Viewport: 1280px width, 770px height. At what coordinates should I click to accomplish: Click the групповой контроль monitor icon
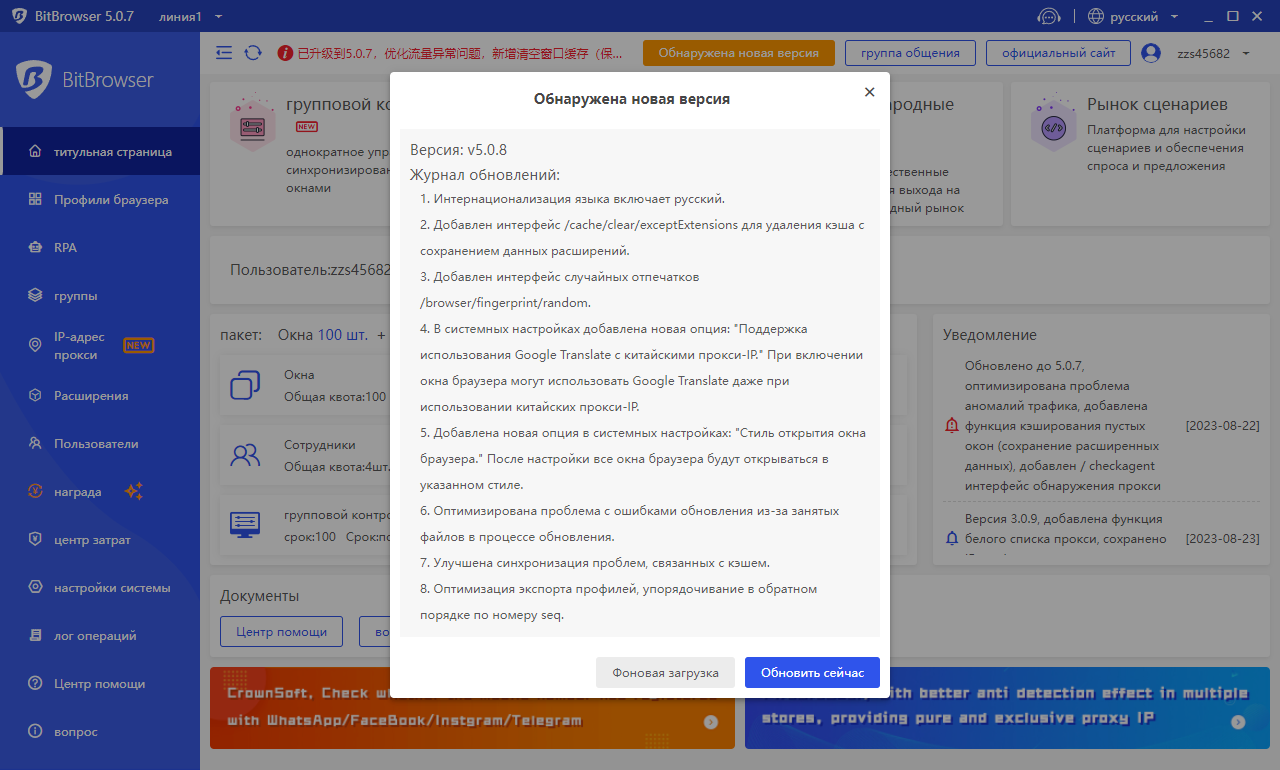[245, 524]
